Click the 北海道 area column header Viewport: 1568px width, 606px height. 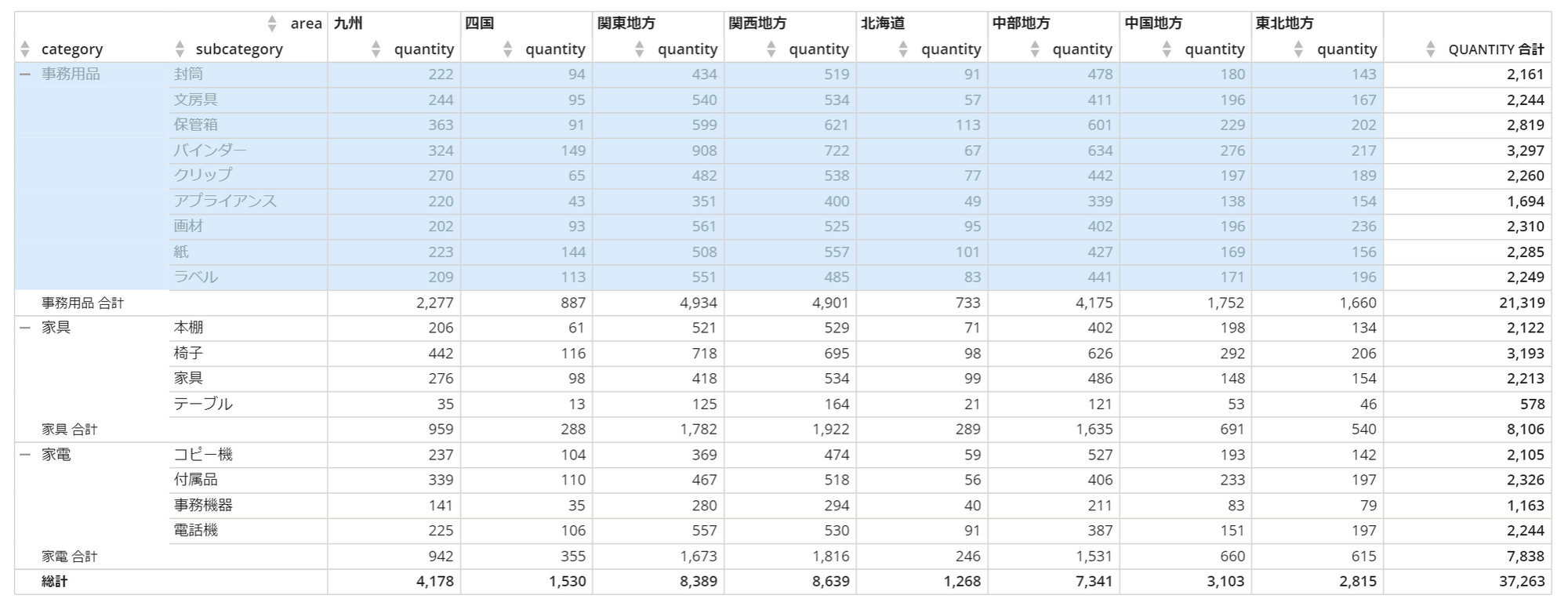click(x=883, y=24)
